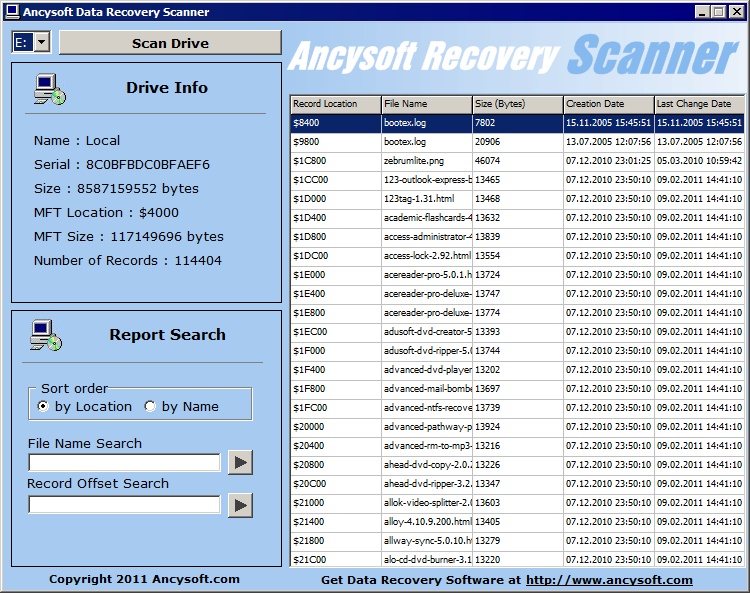The image size is (750, 593).
Task: Sort by the Record Location column header
Action: [335, 104]
